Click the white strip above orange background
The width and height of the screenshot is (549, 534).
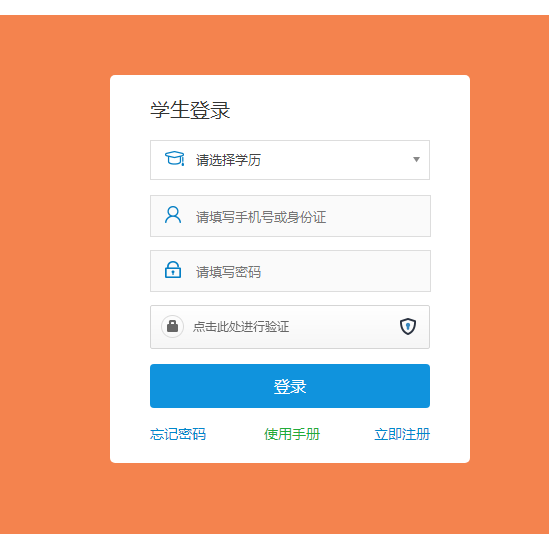click(274, 7)
